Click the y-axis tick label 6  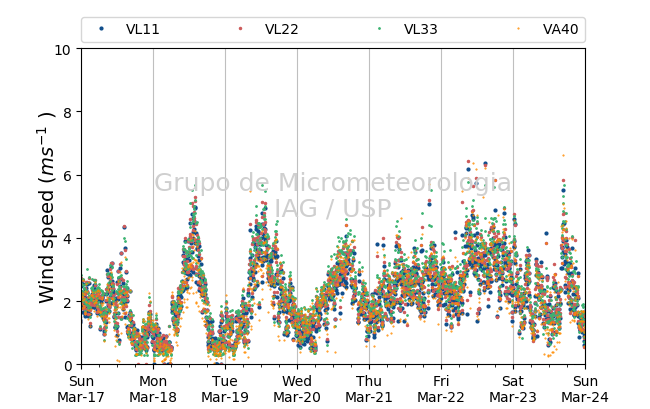[x=68, y=176]
